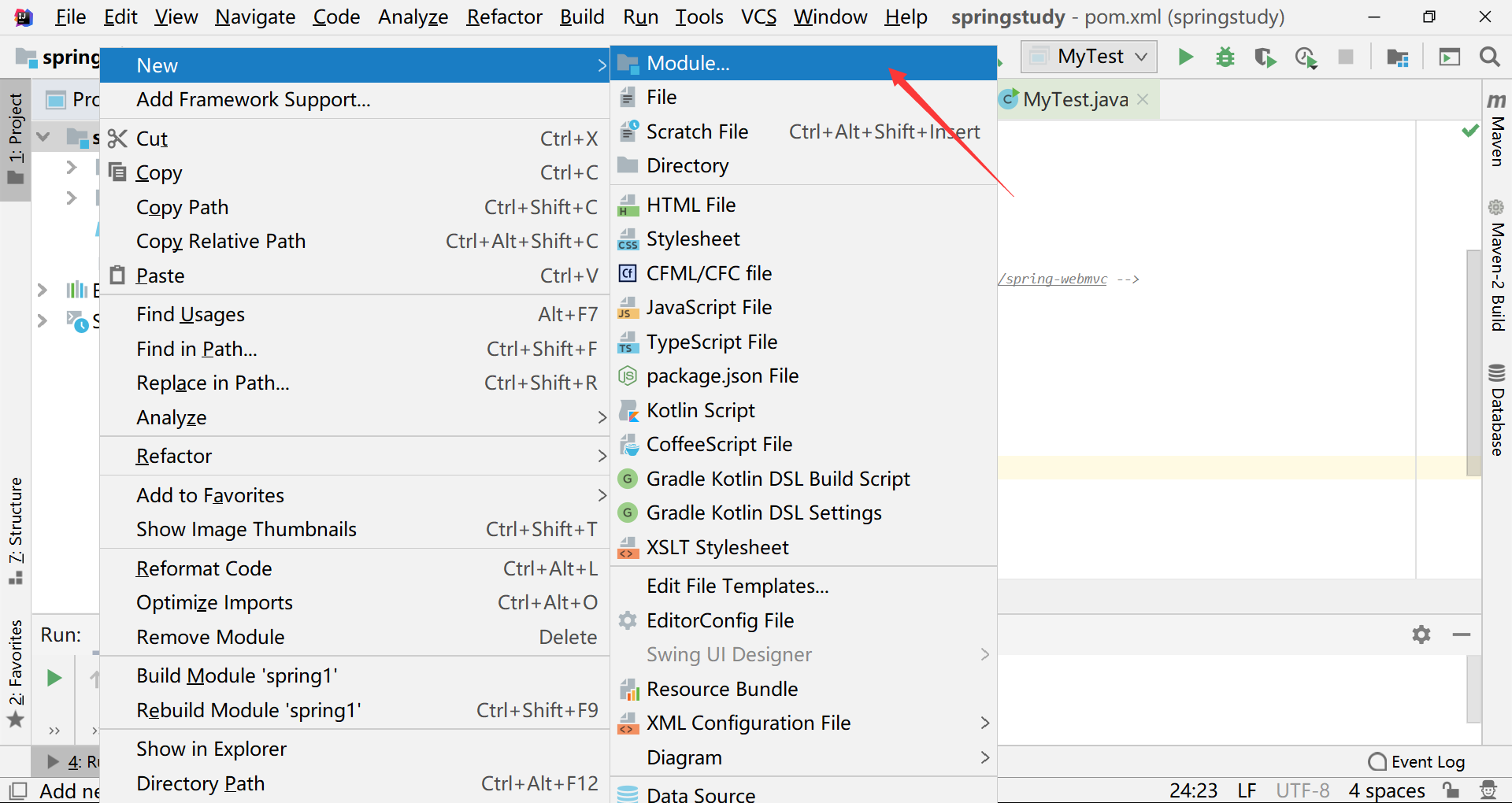Open the Build menu in menu bar
This screenshot has width=1512, height=803.
(582, 17)
